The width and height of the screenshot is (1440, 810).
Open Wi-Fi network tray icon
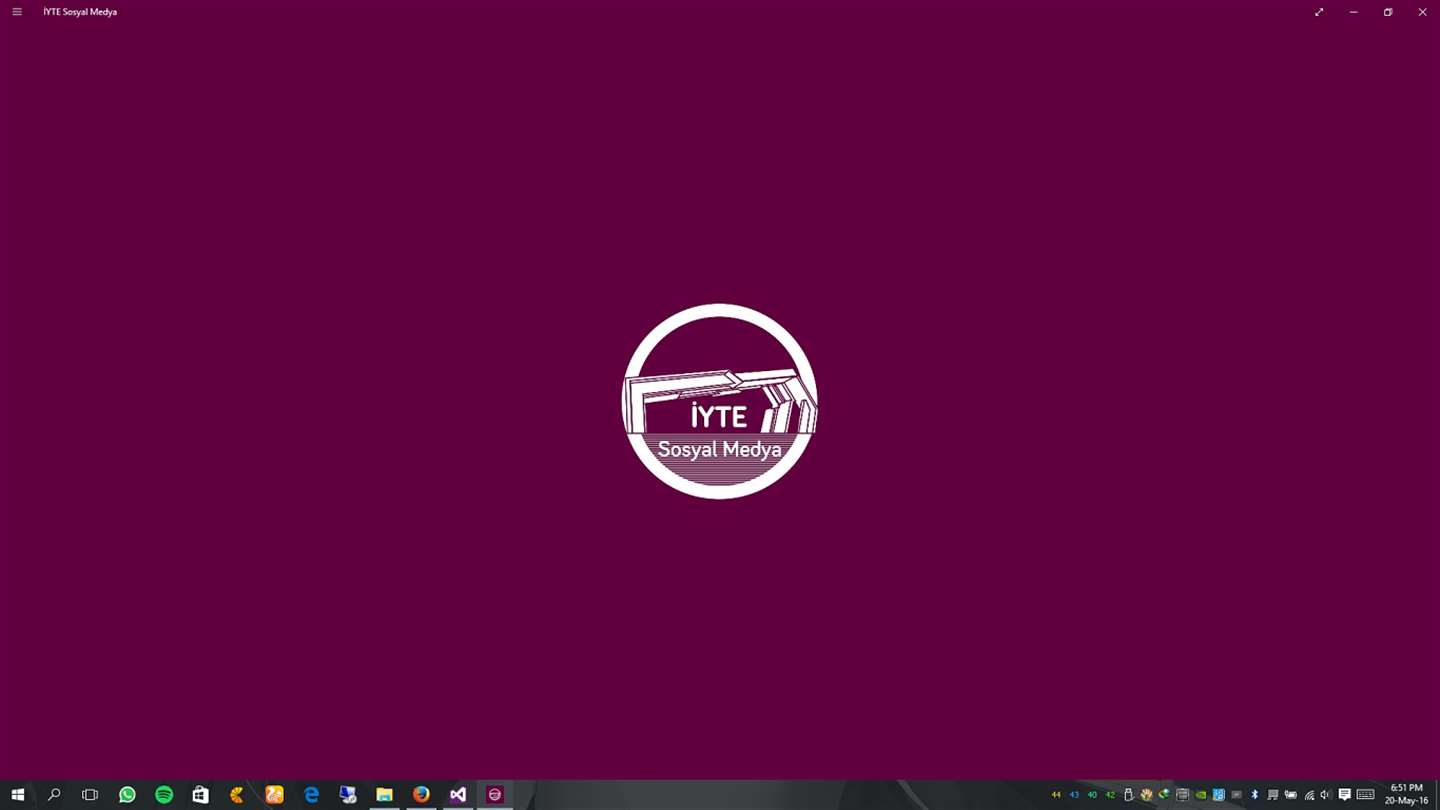pyautogui.click(x=1309, y=795)
